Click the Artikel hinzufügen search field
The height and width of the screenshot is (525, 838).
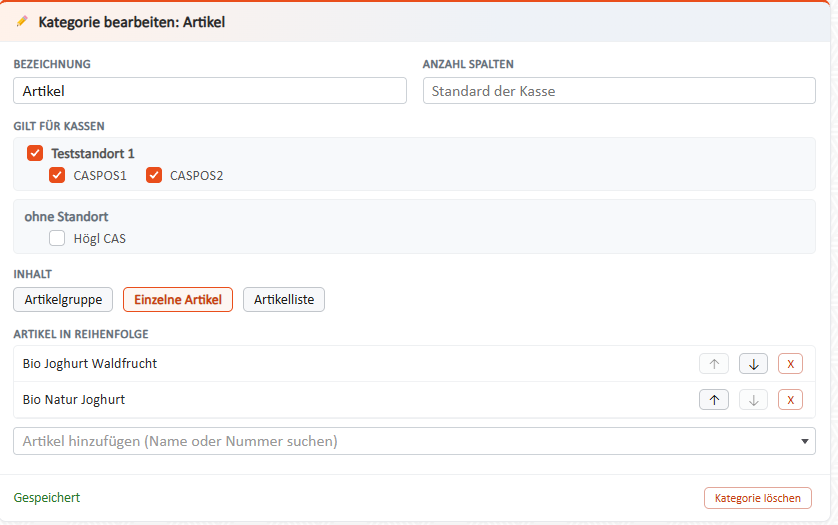click(x=414, y=442)
